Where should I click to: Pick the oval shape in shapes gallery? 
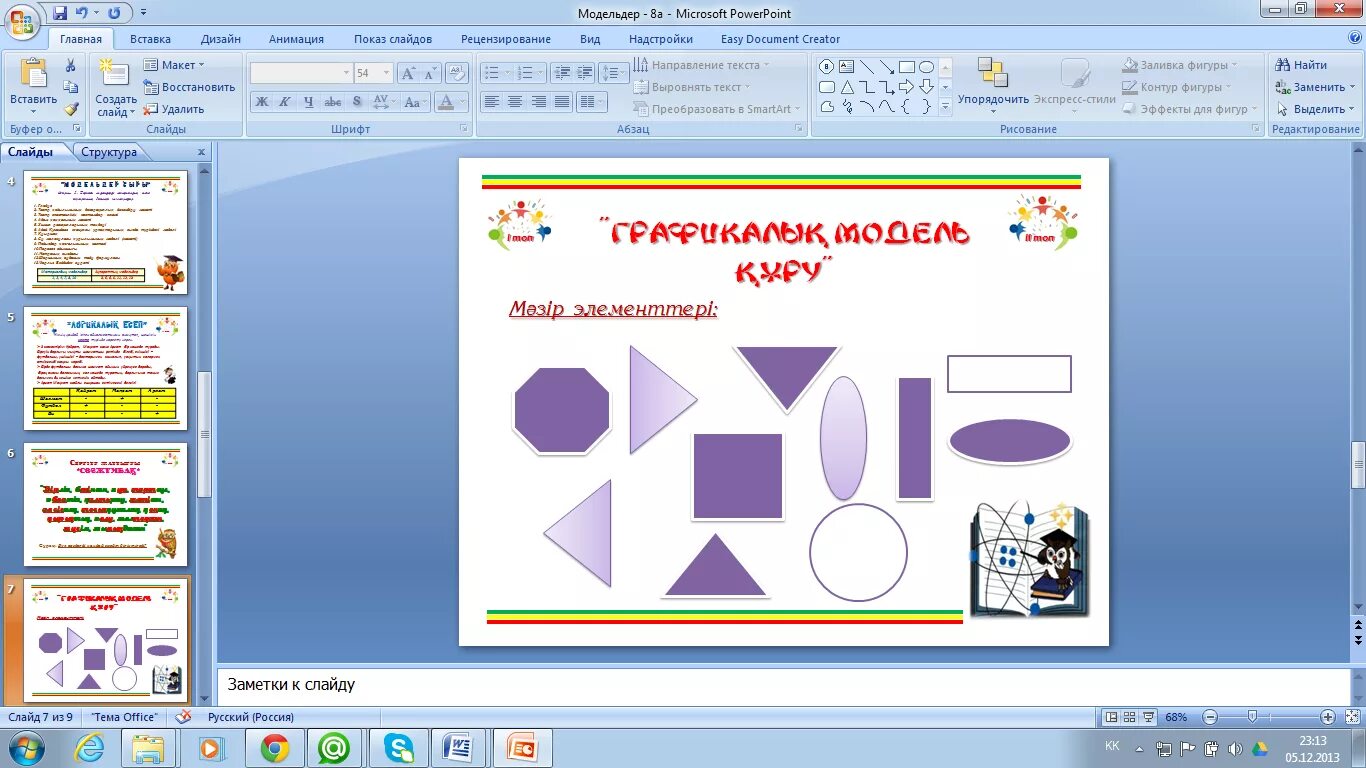tap(927, 67)
